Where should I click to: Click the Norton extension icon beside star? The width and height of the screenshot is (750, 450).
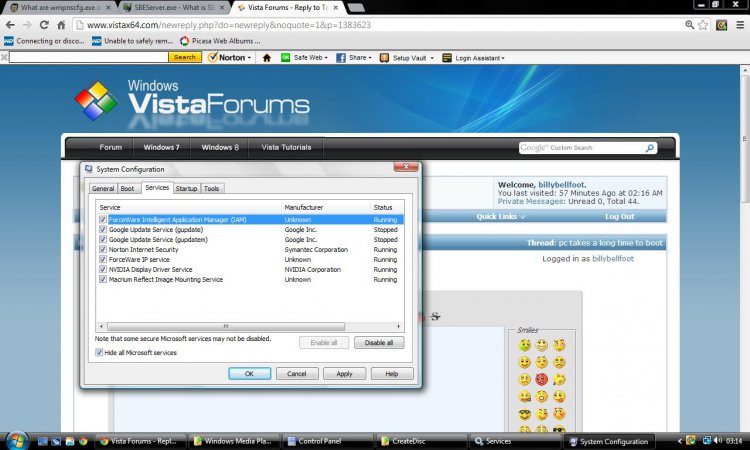click(721, 25)
